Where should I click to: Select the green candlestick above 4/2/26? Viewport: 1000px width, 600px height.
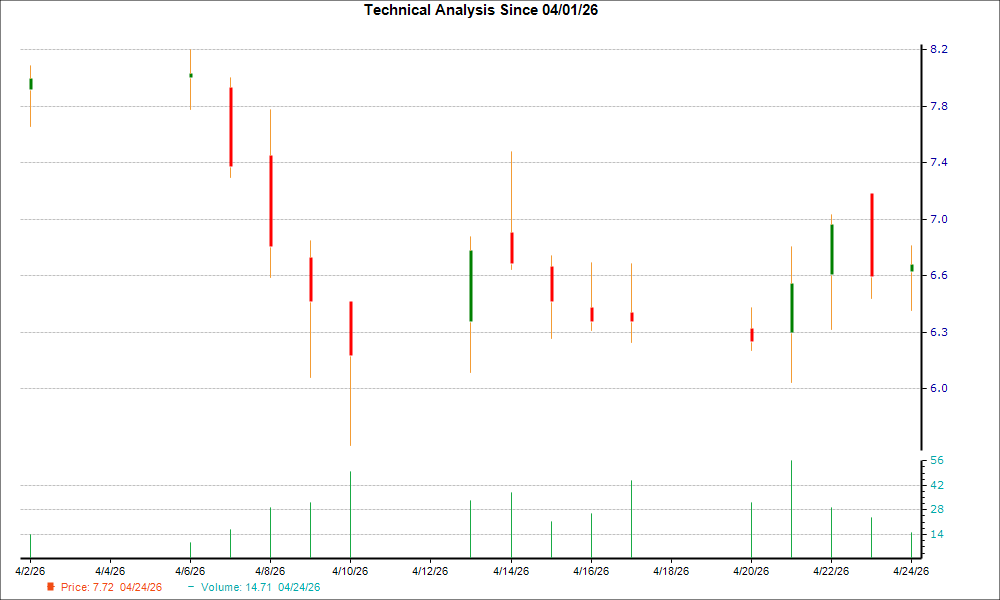31,84
